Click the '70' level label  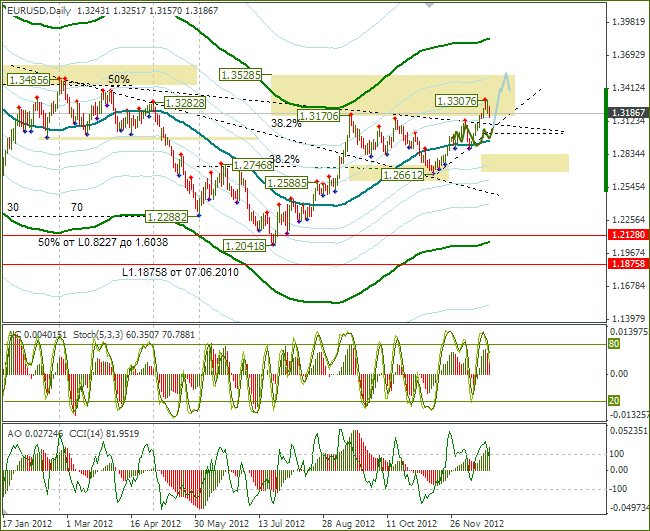tap(77, 207)
